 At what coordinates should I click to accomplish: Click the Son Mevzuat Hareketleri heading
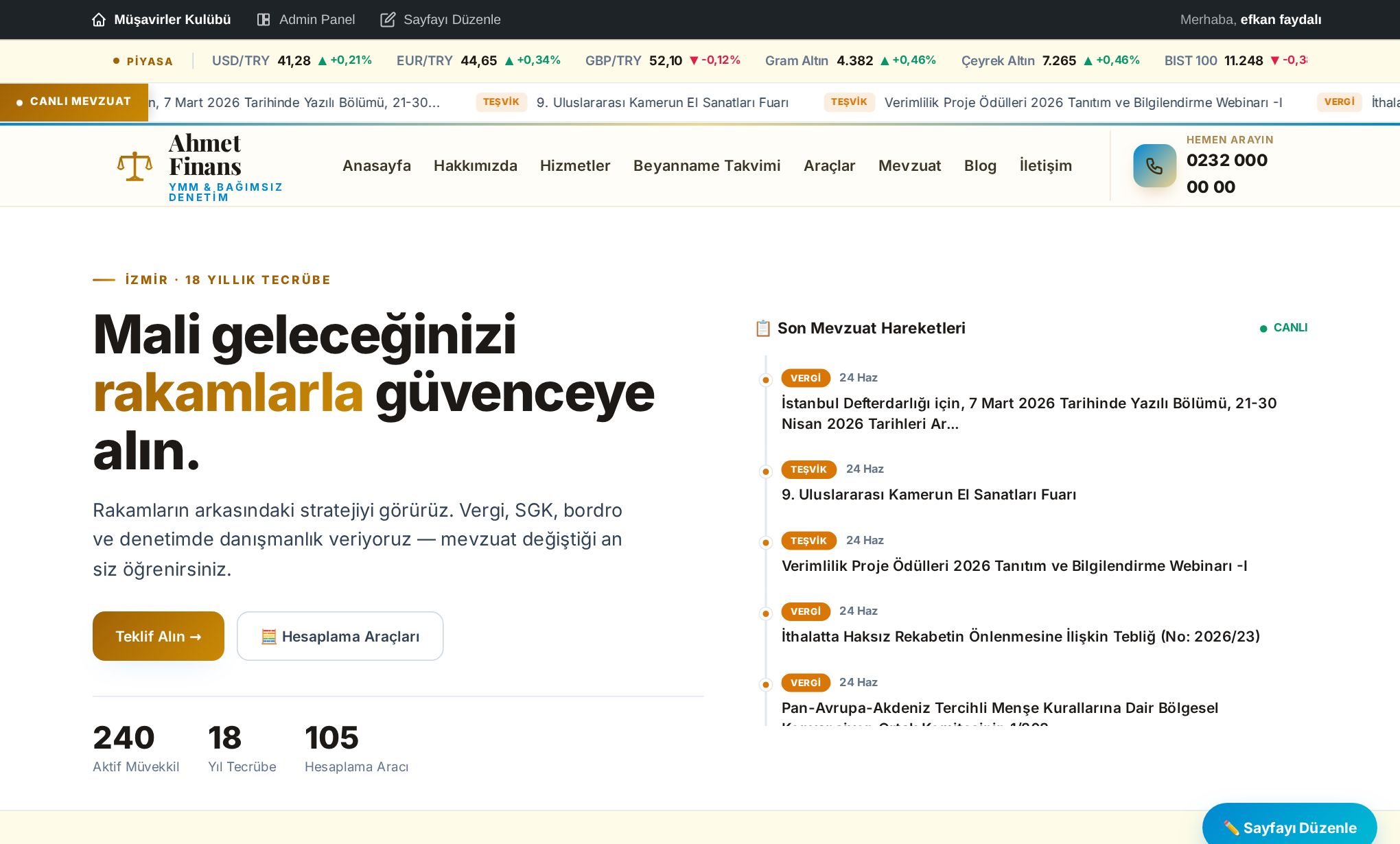click(x=871, y=329)
